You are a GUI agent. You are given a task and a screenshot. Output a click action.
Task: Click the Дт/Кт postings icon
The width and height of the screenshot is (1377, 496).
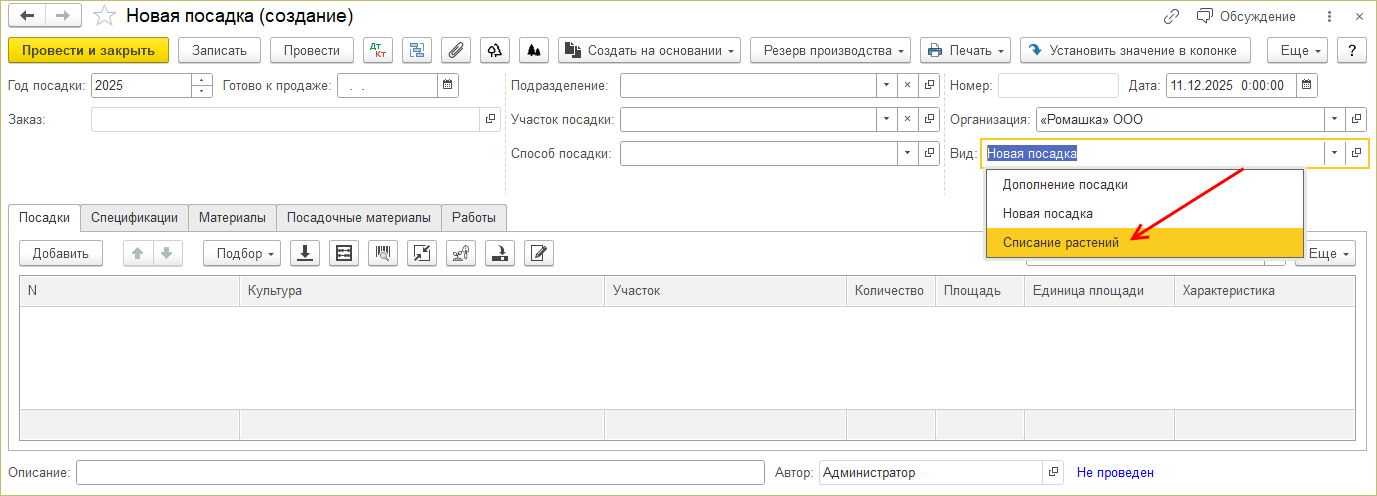[378, 50]
